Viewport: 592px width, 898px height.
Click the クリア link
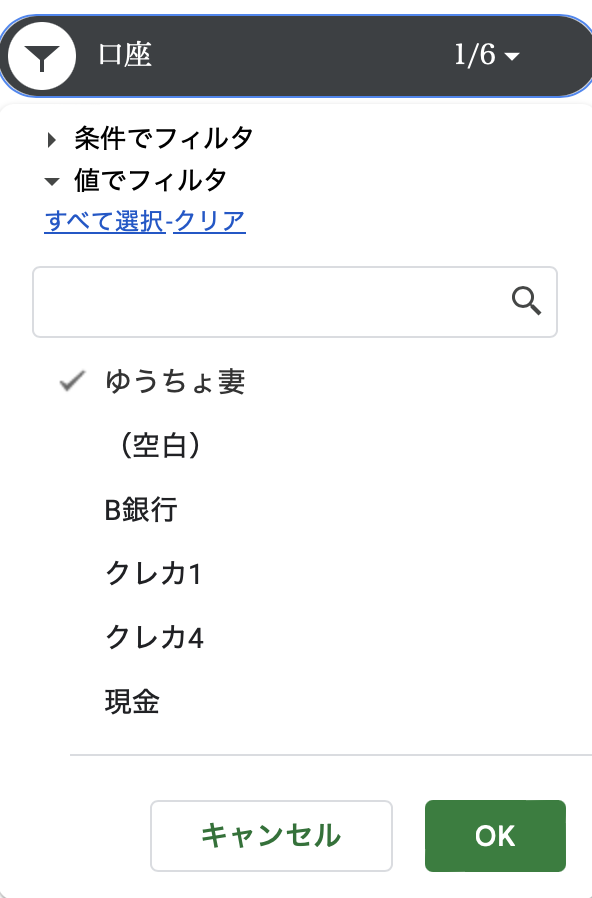210,222
